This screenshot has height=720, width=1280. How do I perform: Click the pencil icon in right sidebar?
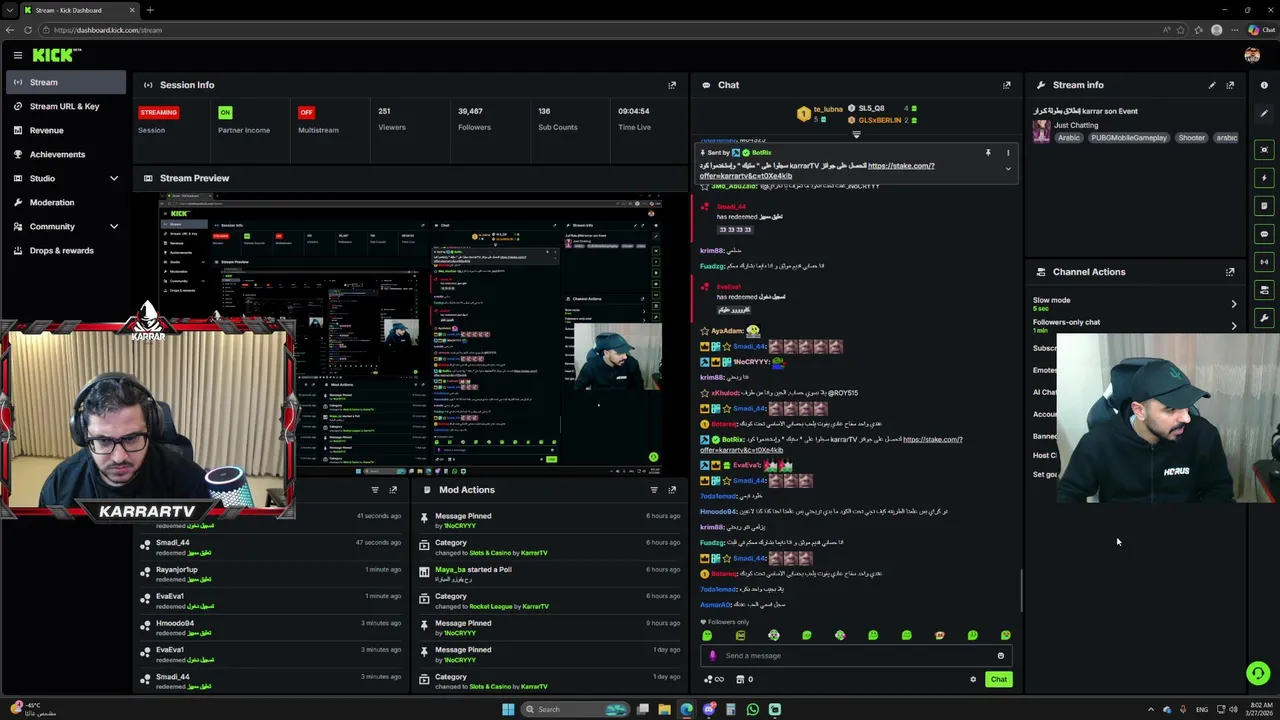(x=1264, y=113)
